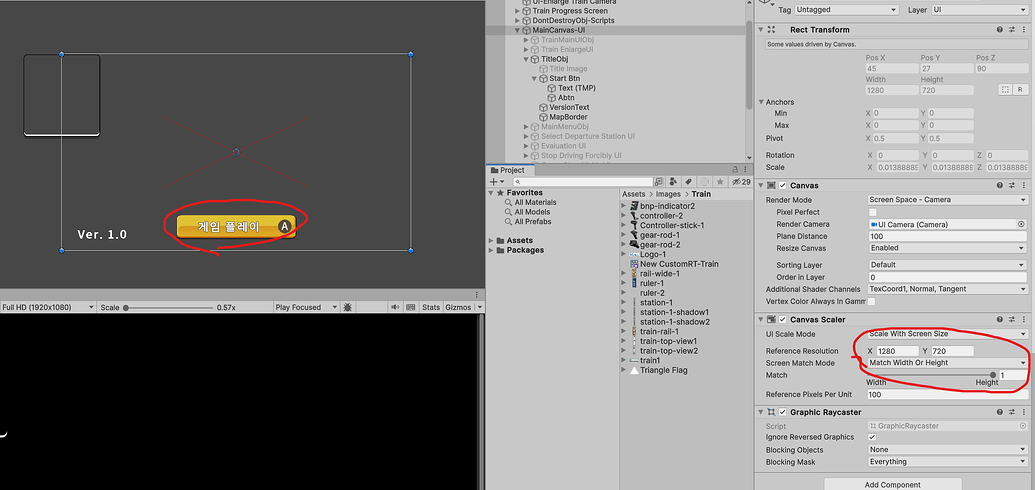Toggle Vertex Color Always In Gamma checkbox
The image size is (1035, 490).
(x=872, y=301)
